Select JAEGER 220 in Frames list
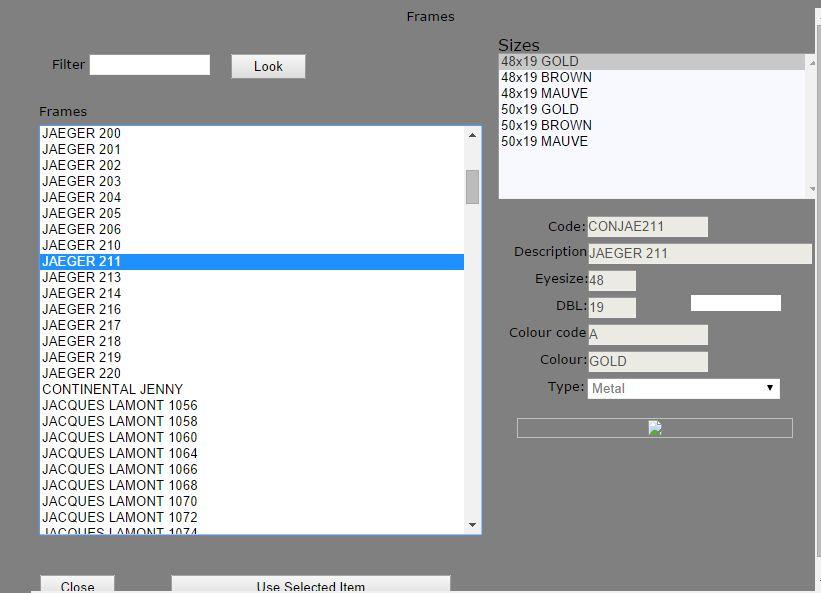The image size is (821, 593). (x=252, y=374)
